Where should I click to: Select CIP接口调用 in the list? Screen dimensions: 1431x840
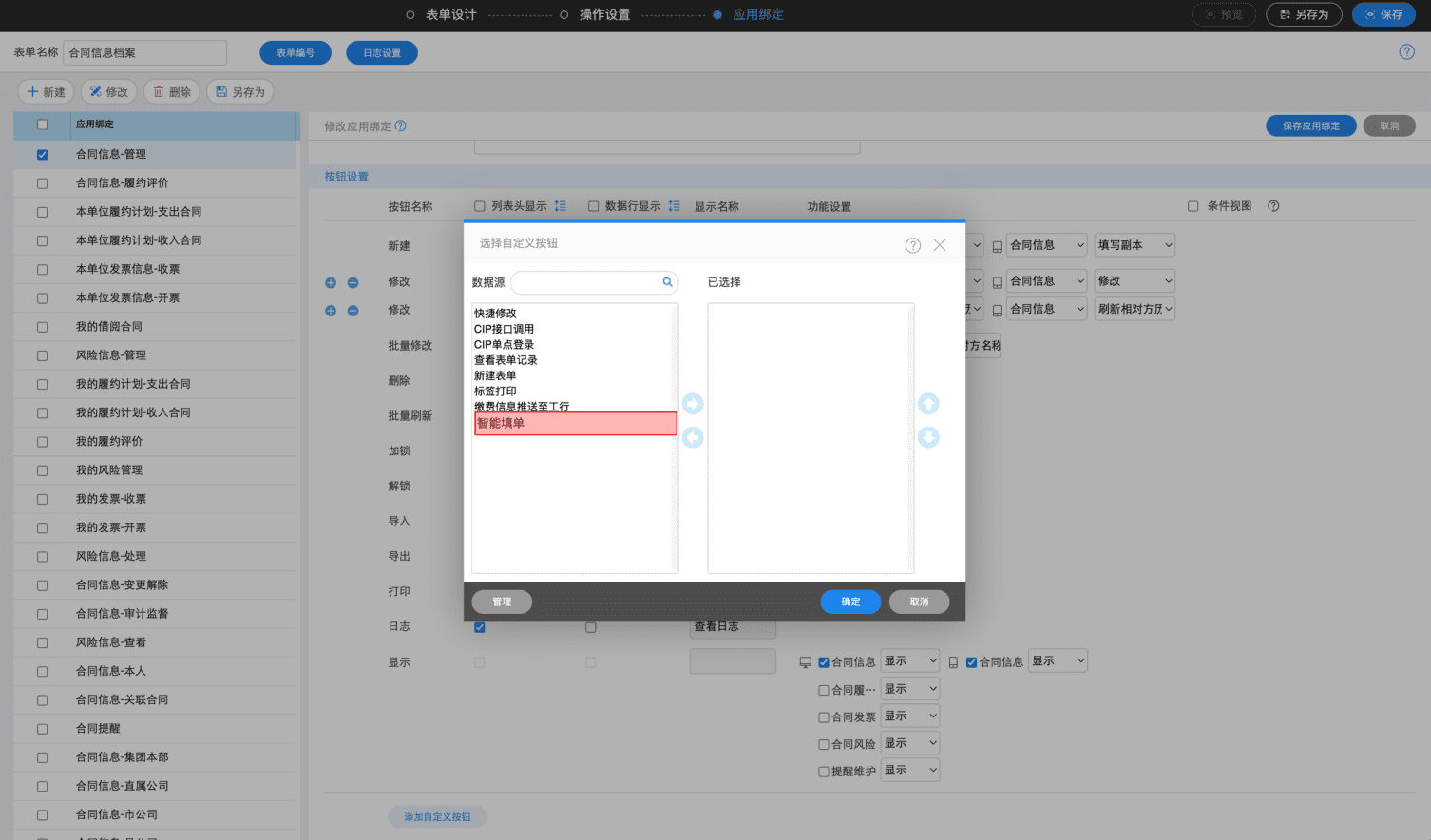pos(504,329)
